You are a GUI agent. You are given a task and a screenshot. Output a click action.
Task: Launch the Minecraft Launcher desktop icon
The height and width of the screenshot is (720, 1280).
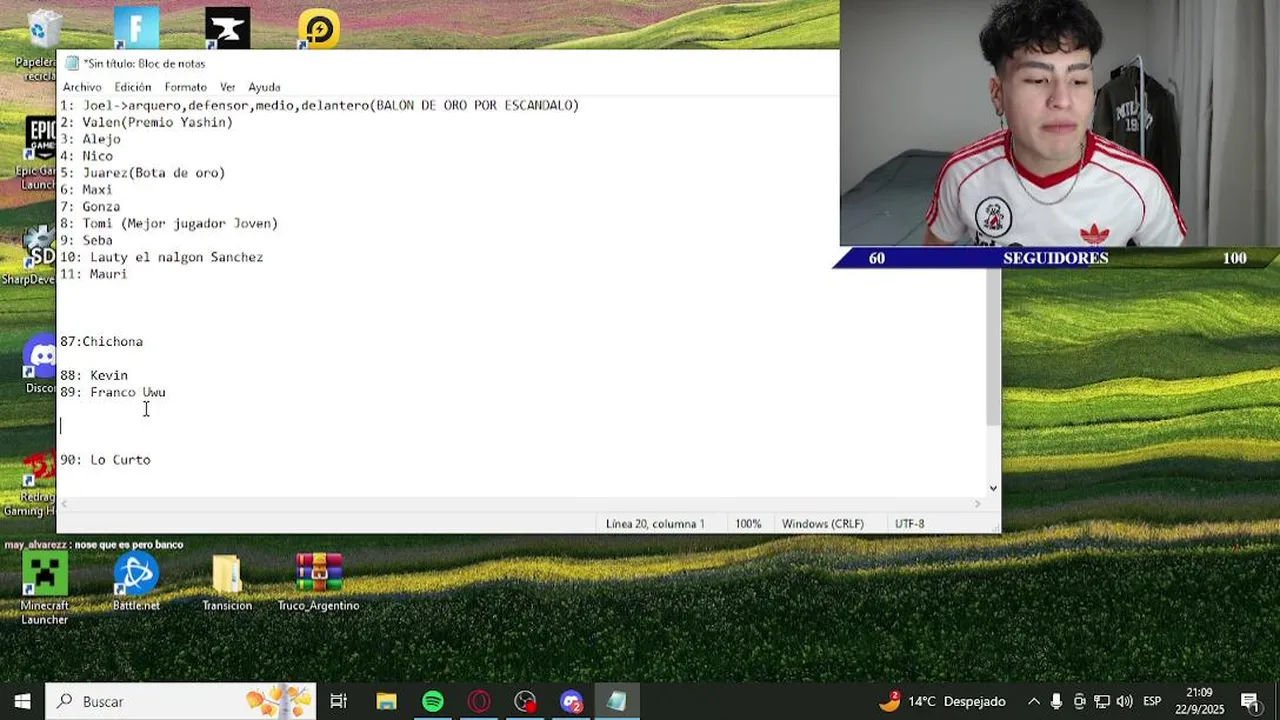click(45, 589)
